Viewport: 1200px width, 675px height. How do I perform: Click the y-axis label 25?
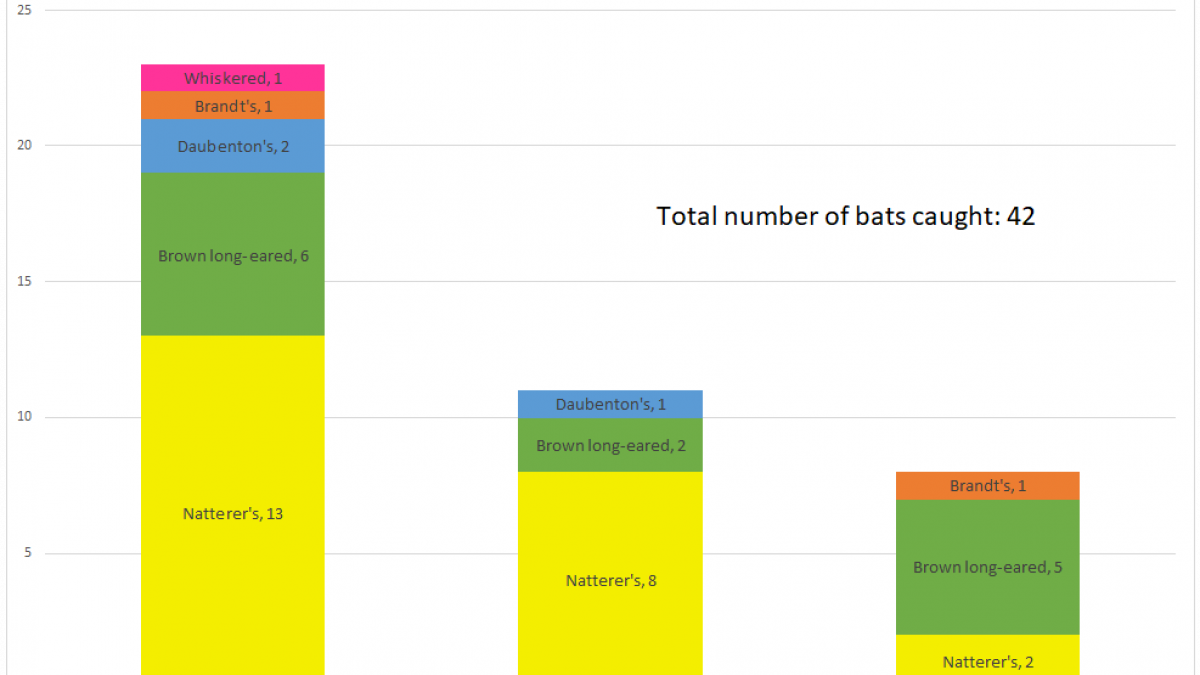(24, 10)
